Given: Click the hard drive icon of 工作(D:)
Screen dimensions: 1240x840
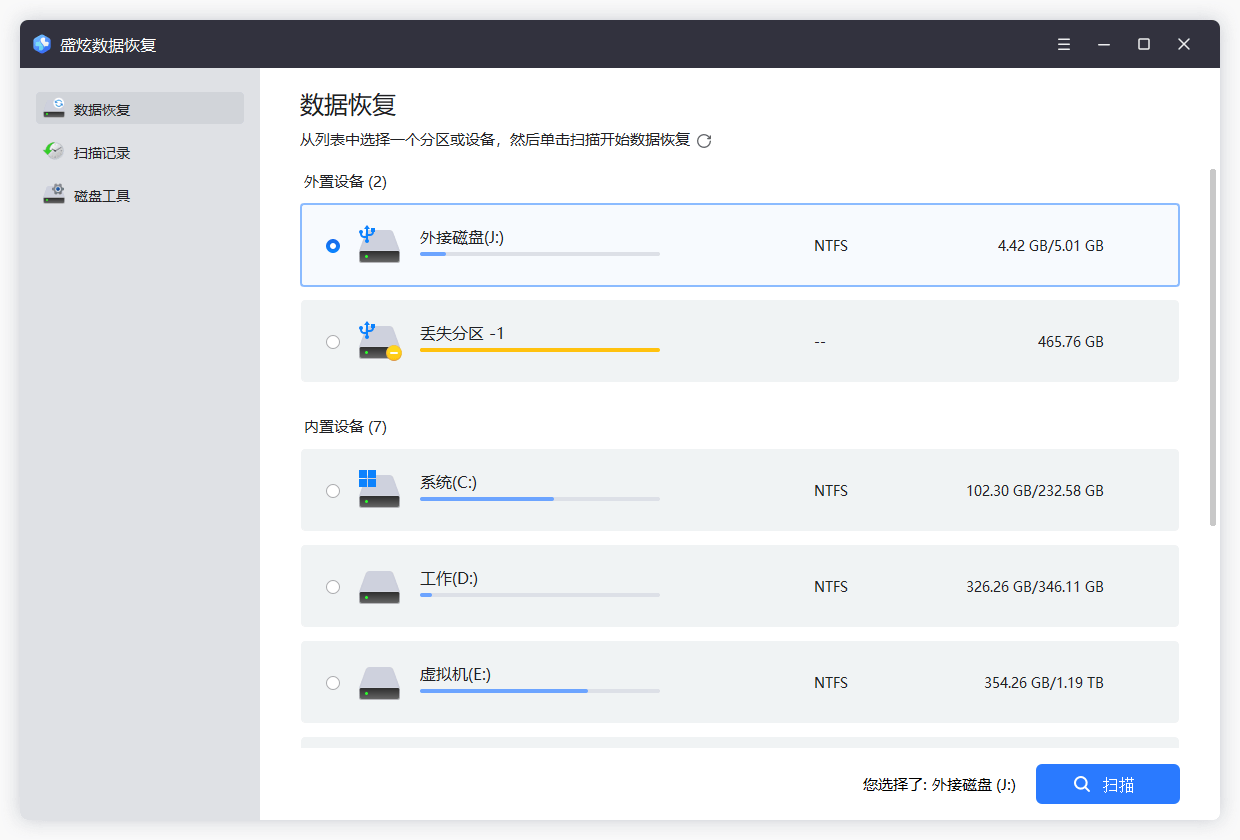Looking at the screenshot, I should click(379, 587).
